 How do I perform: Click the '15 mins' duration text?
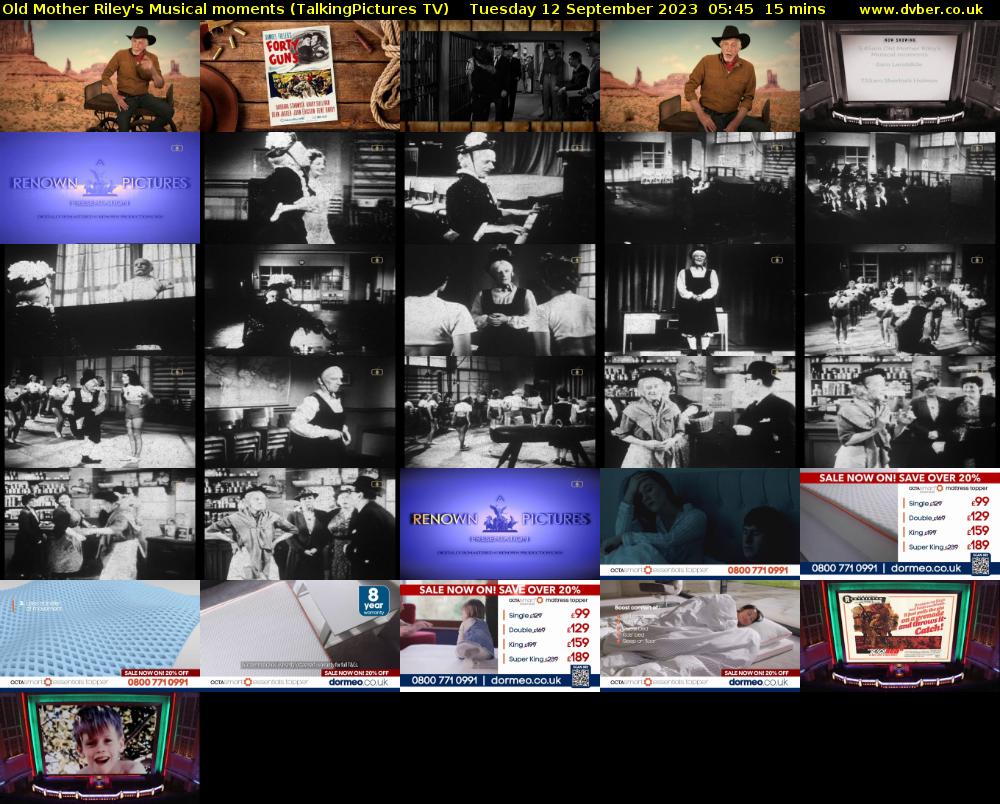coord(795,10)
